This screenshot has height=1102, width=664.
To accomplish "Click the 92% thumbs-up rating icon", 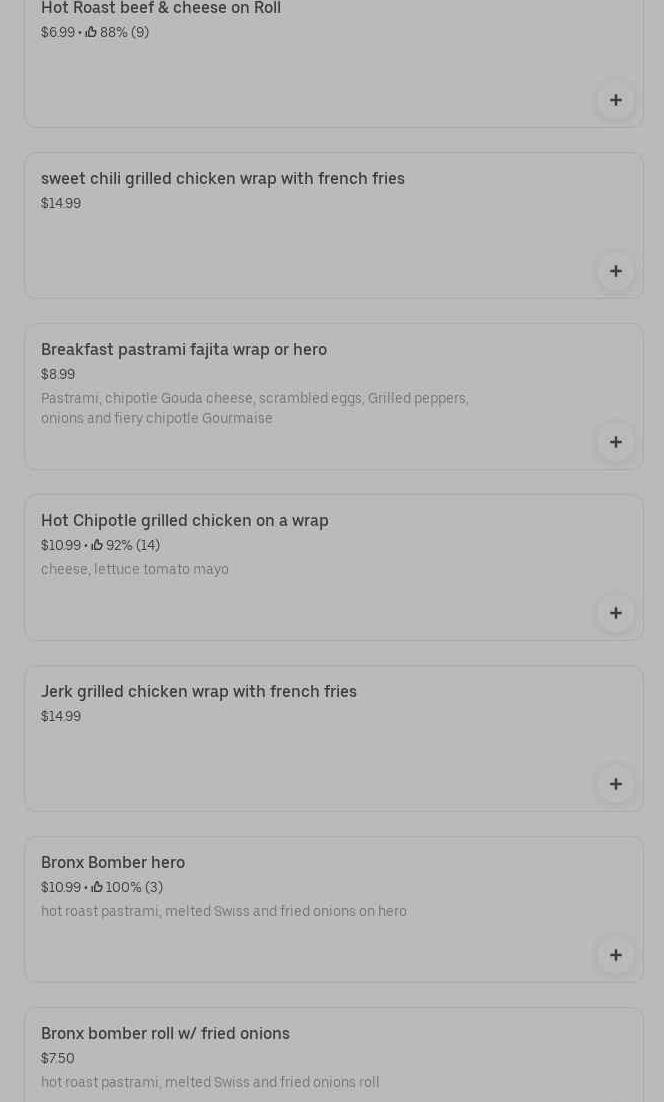I will click(97, 545).
